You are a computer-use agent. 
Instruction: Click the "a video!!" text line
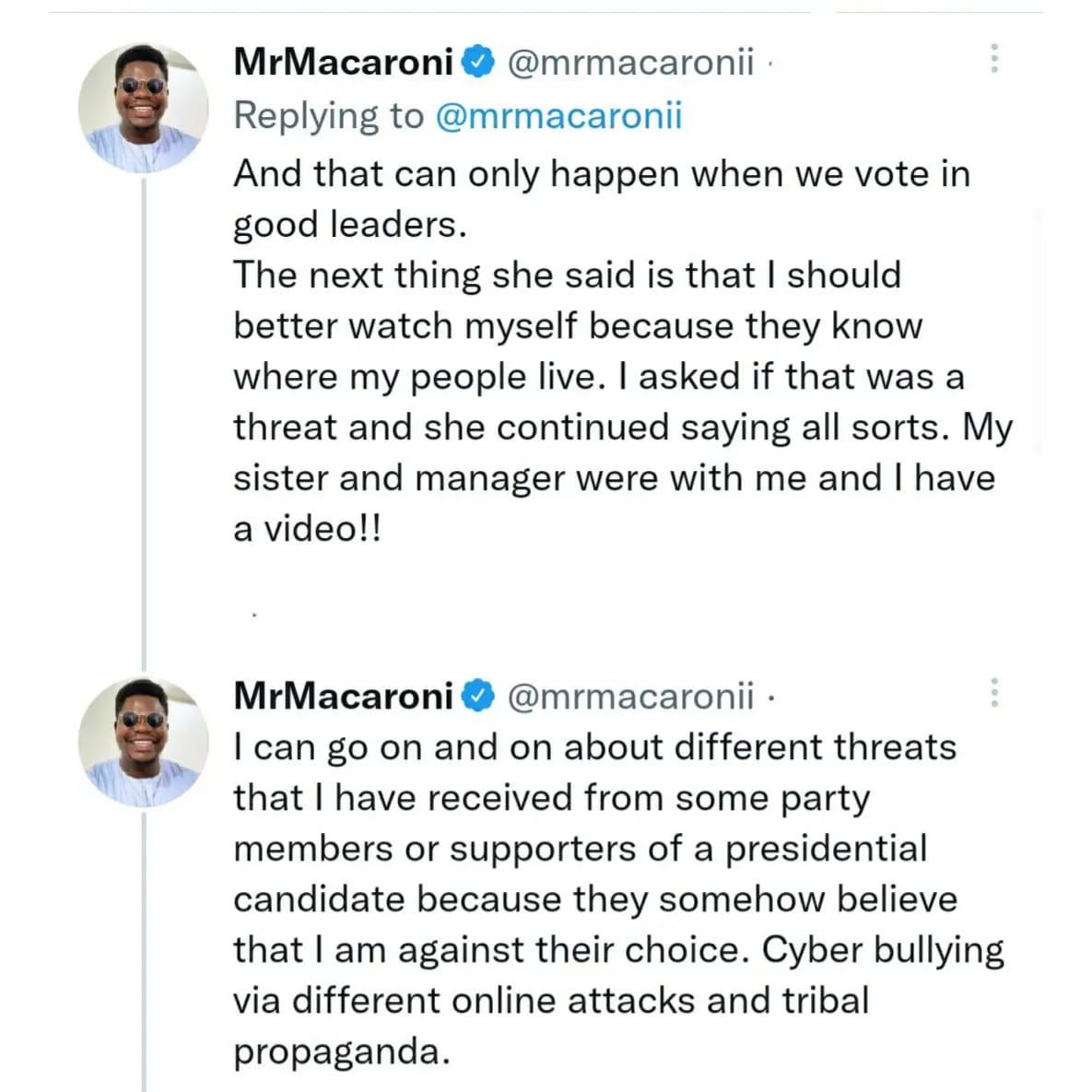[307, 529]
